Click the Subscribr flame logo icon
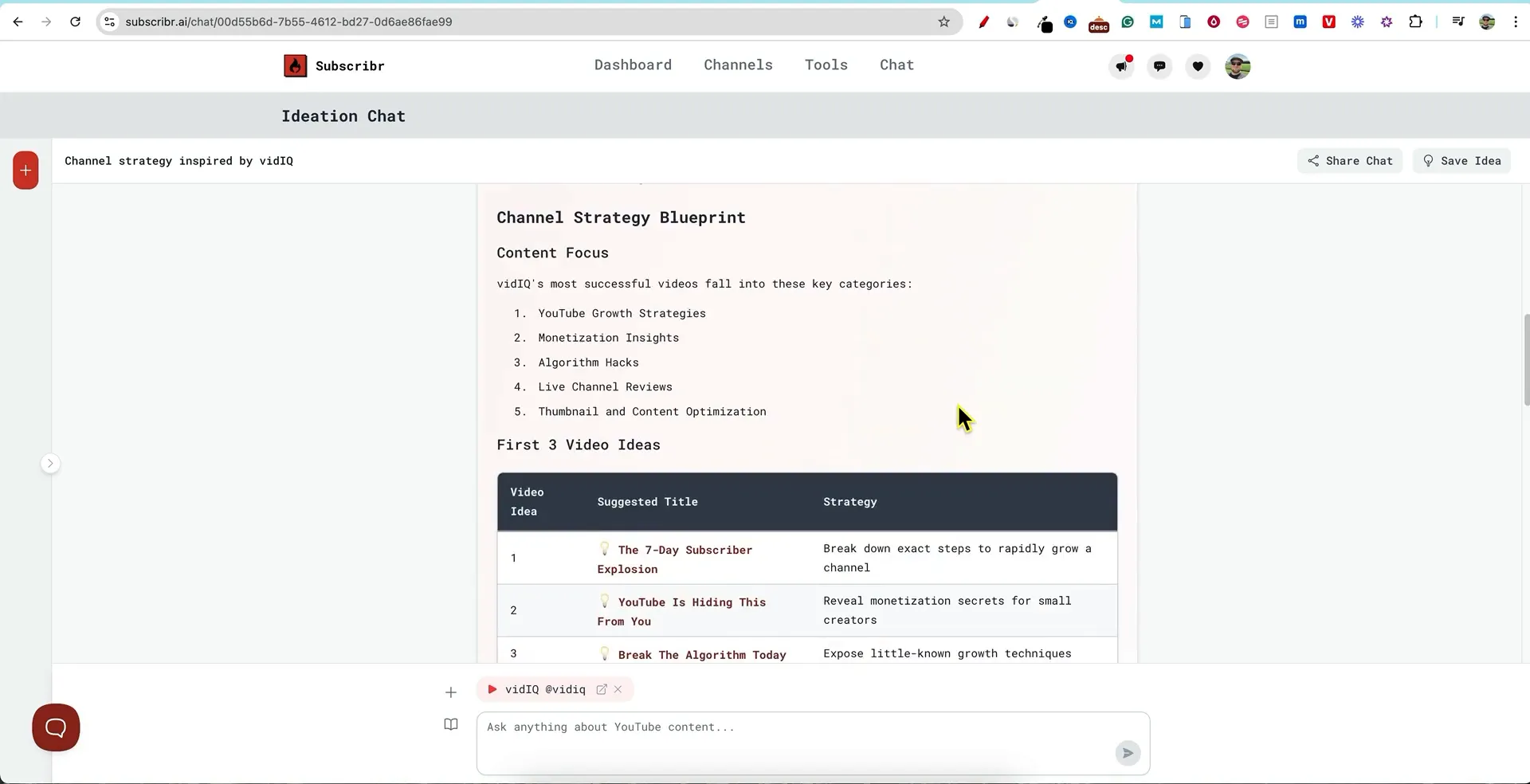 pos(295,66)
